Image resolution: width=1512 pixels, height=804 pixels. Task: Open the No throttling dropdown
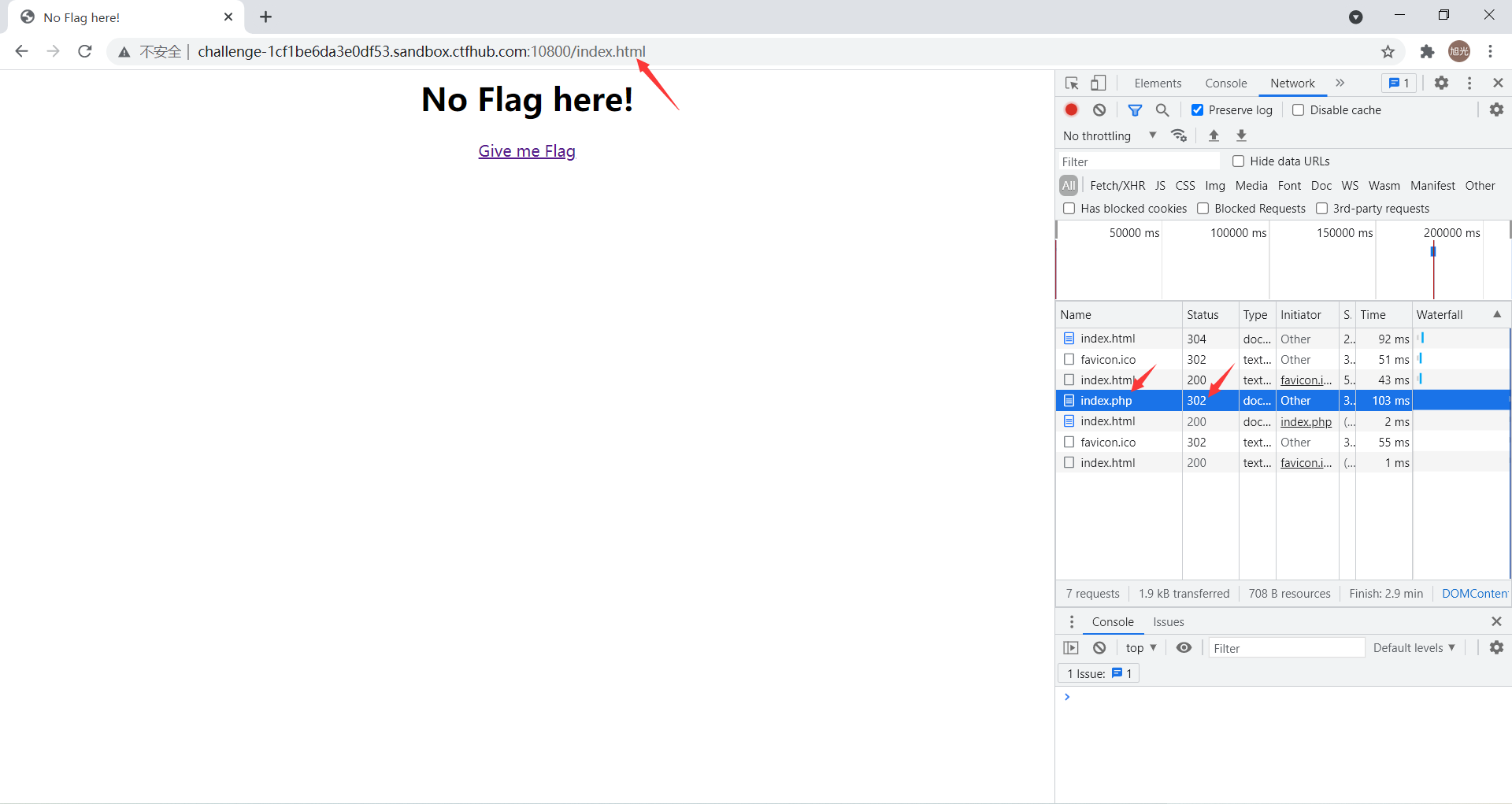pyautogui.click(x=1110, y=135)
